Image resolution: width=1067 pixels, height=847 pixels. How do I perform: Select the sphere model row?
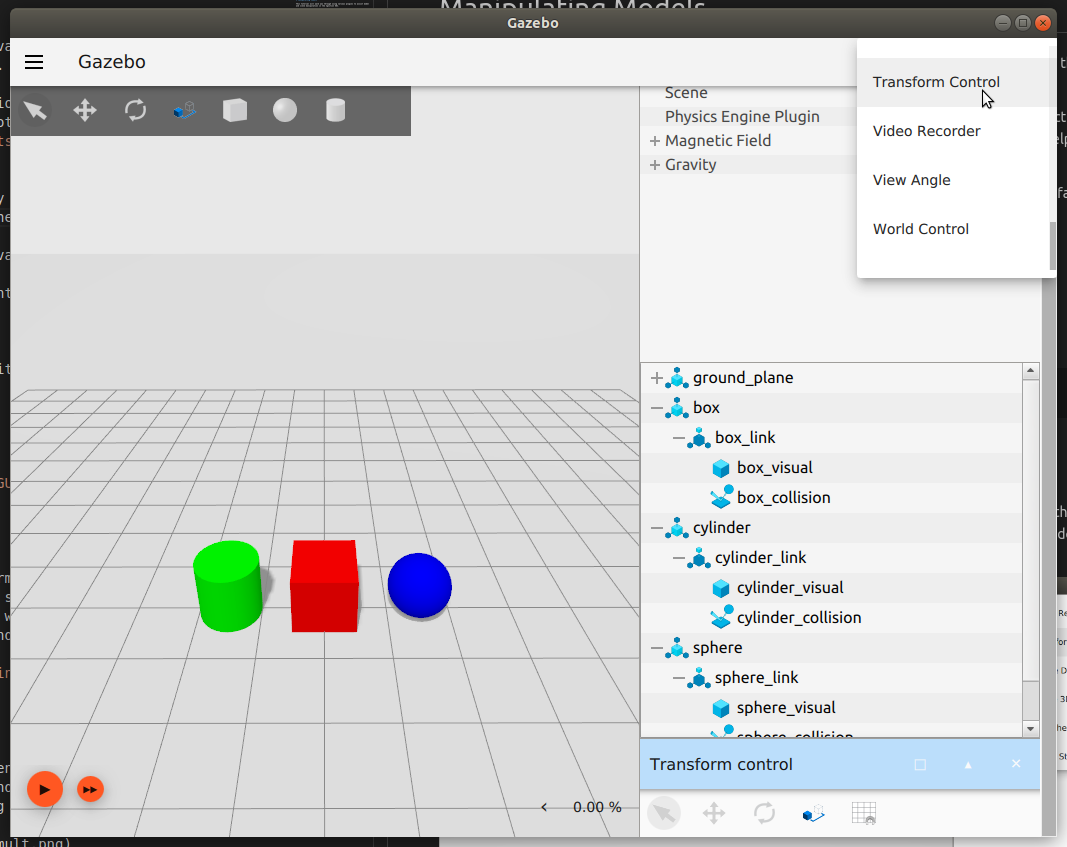tap(831, 648)
